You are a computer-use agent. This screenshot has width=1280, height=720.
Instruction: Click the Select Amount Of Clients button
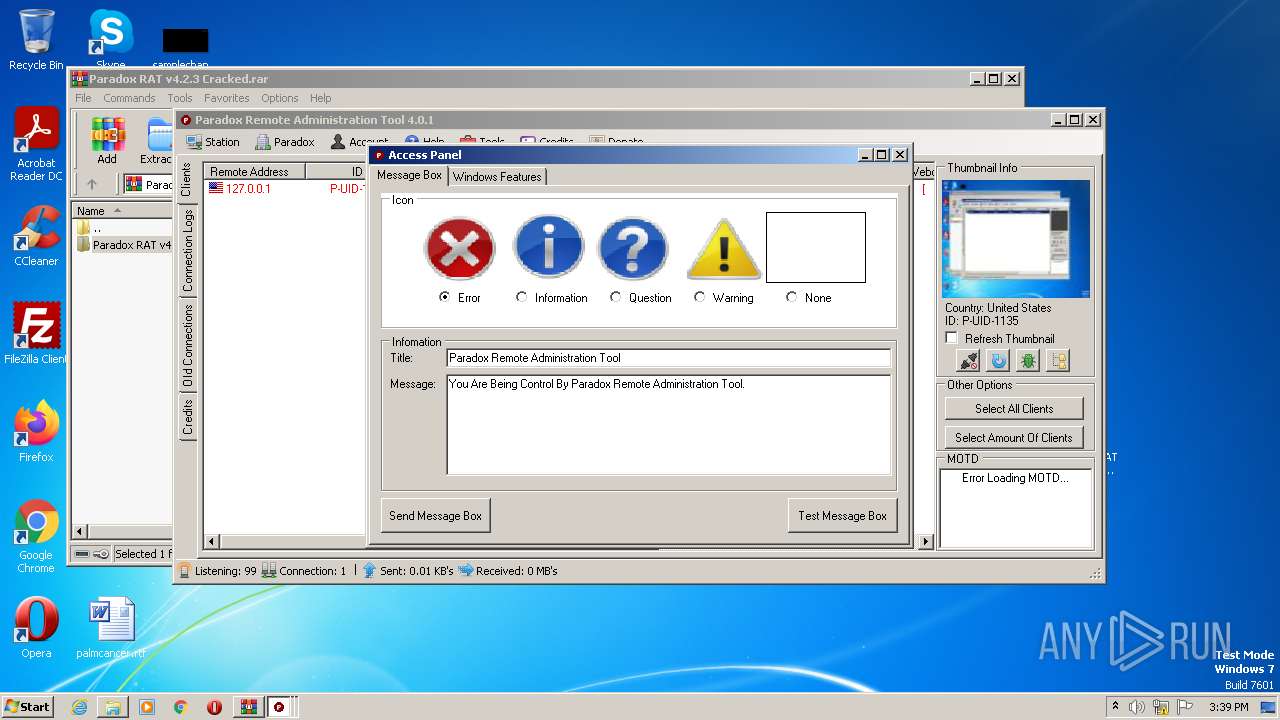[x=1013, y=437]
